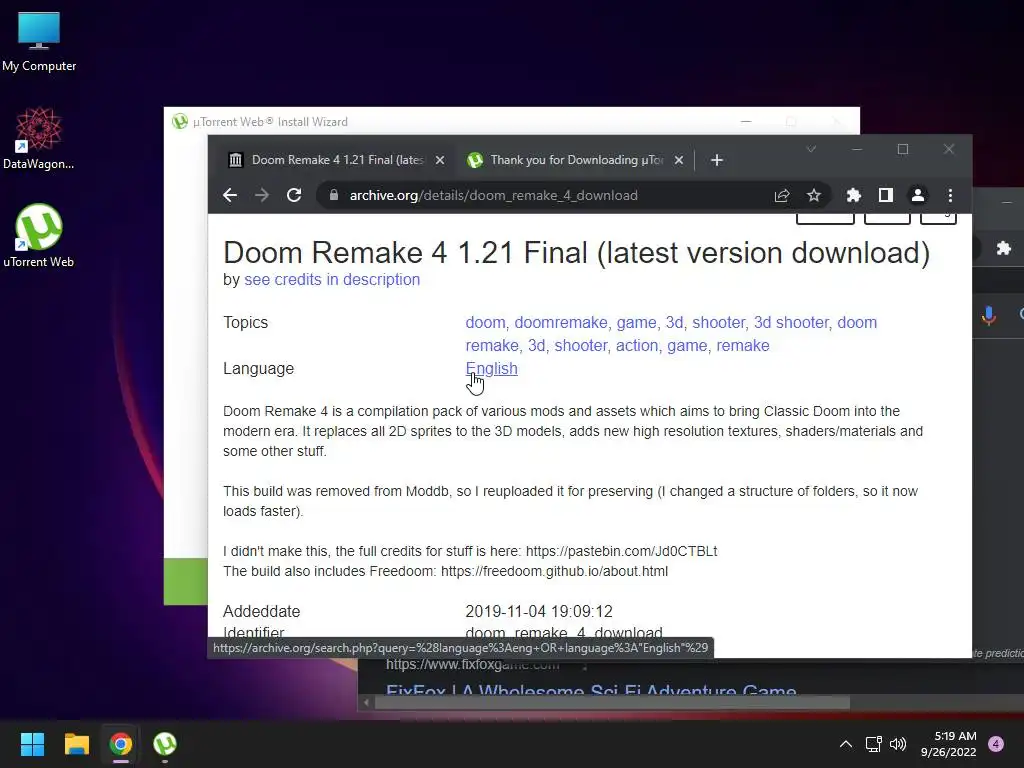Image resolution: width=1024 pixels, height=768 pixels.
Task: Open the doomremake topic link
Action: [x=561, y=323]
